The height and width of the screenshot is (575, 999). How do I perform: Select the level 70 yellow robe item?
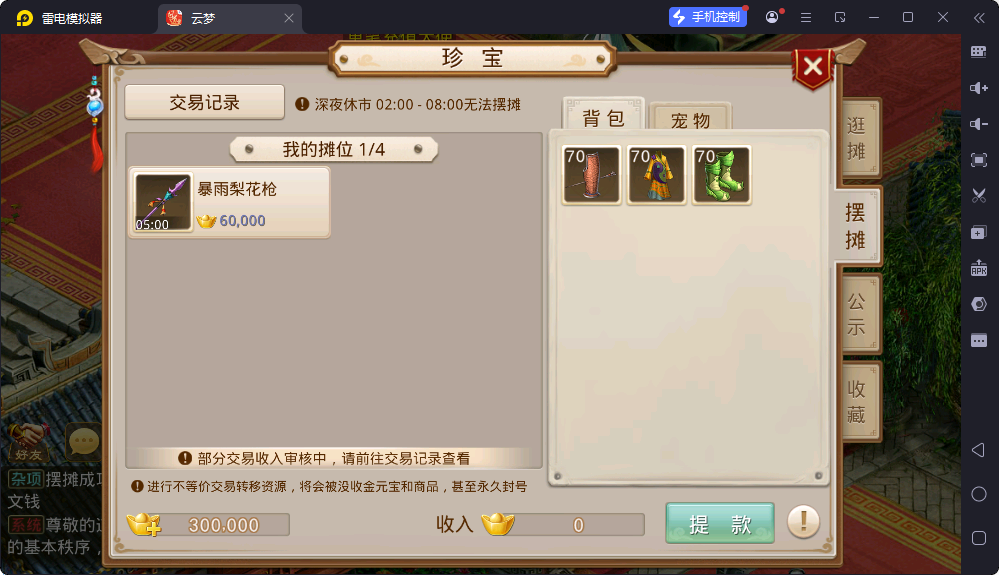[x=656, y=175]
